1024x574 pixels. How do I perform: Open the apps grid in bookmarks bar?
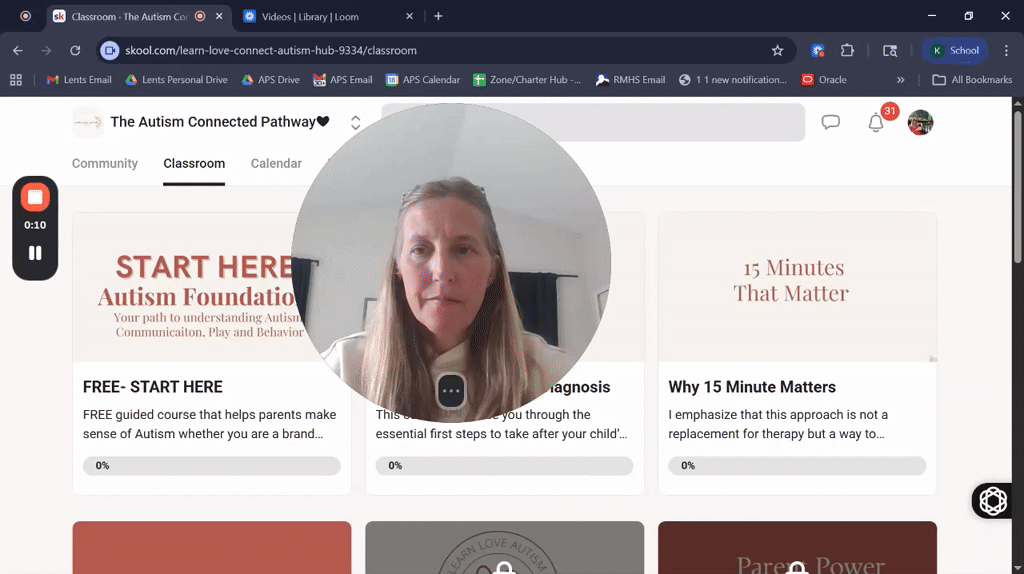pos(16,80)
